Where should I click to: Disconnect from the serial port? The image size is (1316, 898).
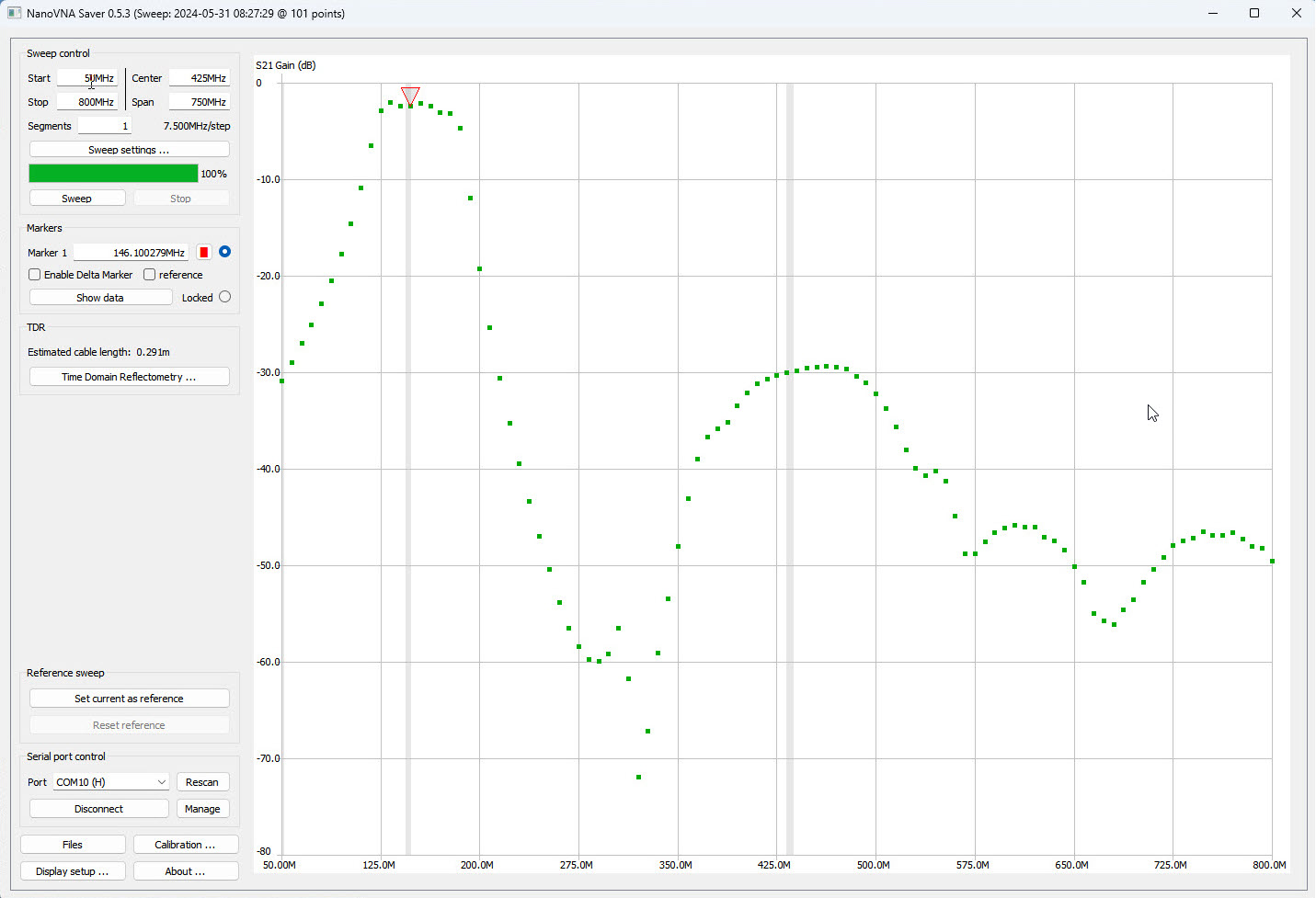98,808
